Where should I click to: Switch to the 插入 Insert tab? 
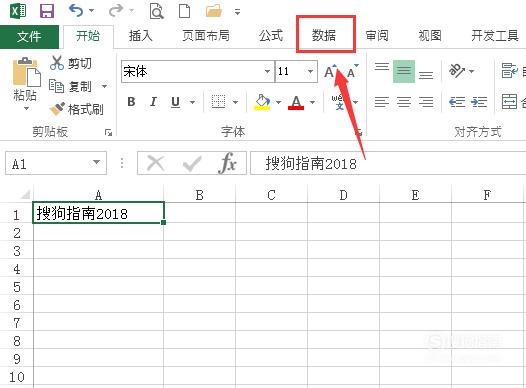pyautogui.click(x=141, y=36)
